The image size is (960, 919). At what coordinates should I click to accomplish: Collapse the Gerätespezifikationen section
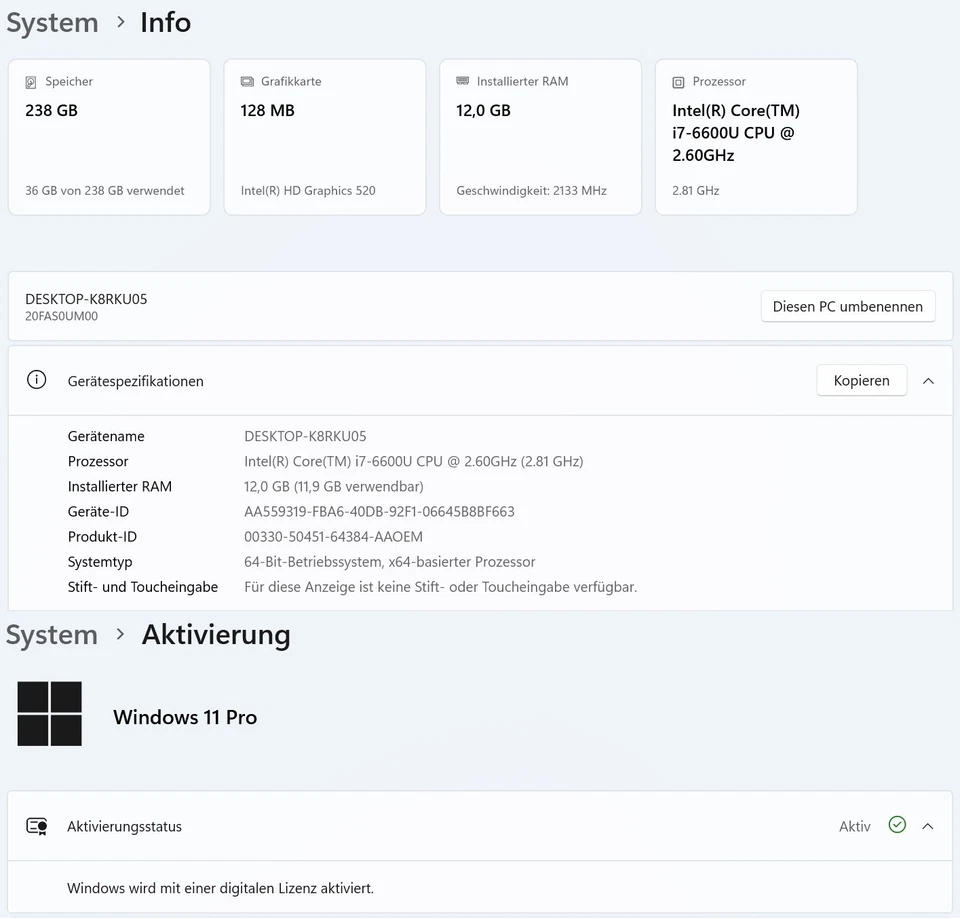[928, 381]
